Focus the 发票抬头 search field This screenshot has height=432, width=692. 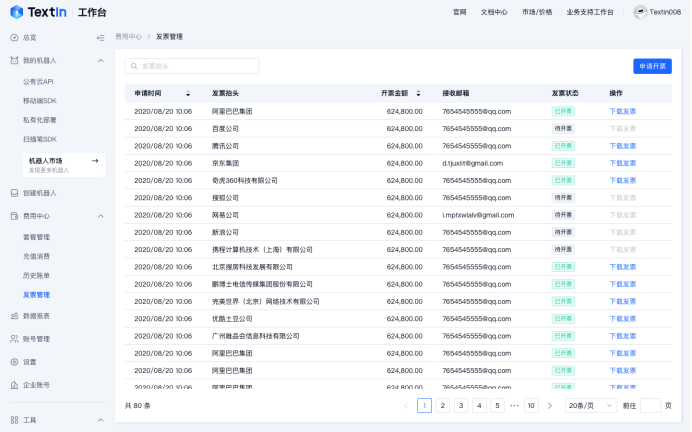(x=192, y=66)
